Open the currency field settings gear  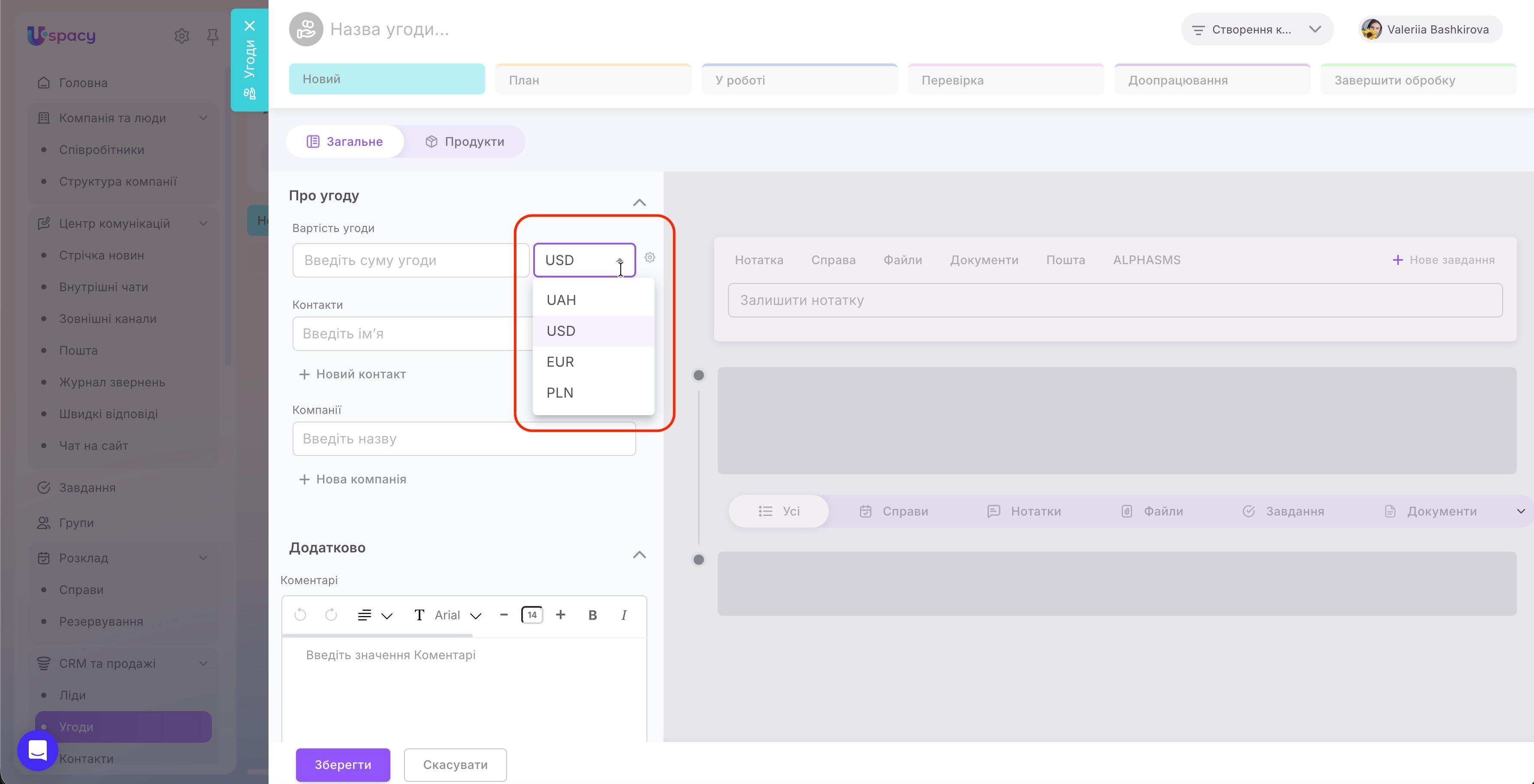(x=650, y=258)
